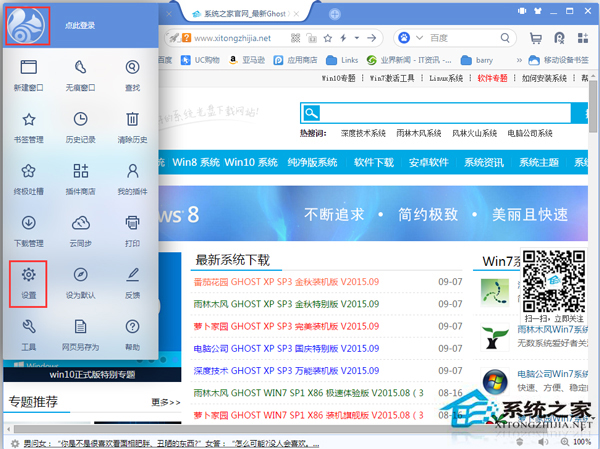Open 无痕窗口 incognito window
600x449 pixels.
point(80,75)
